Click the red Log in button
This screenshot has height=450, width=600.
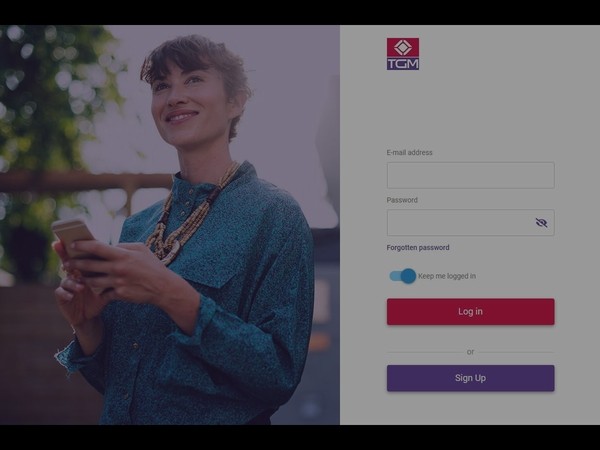click(x=470, y=311)
